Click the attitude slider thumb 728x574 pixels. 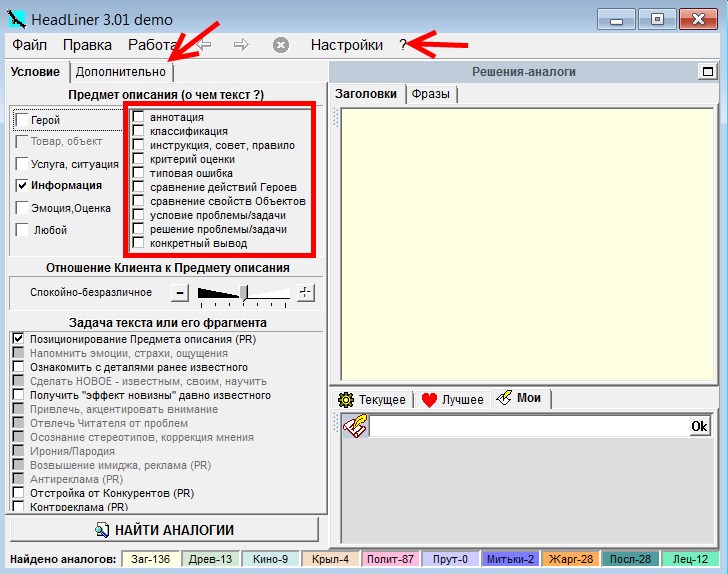244,293
